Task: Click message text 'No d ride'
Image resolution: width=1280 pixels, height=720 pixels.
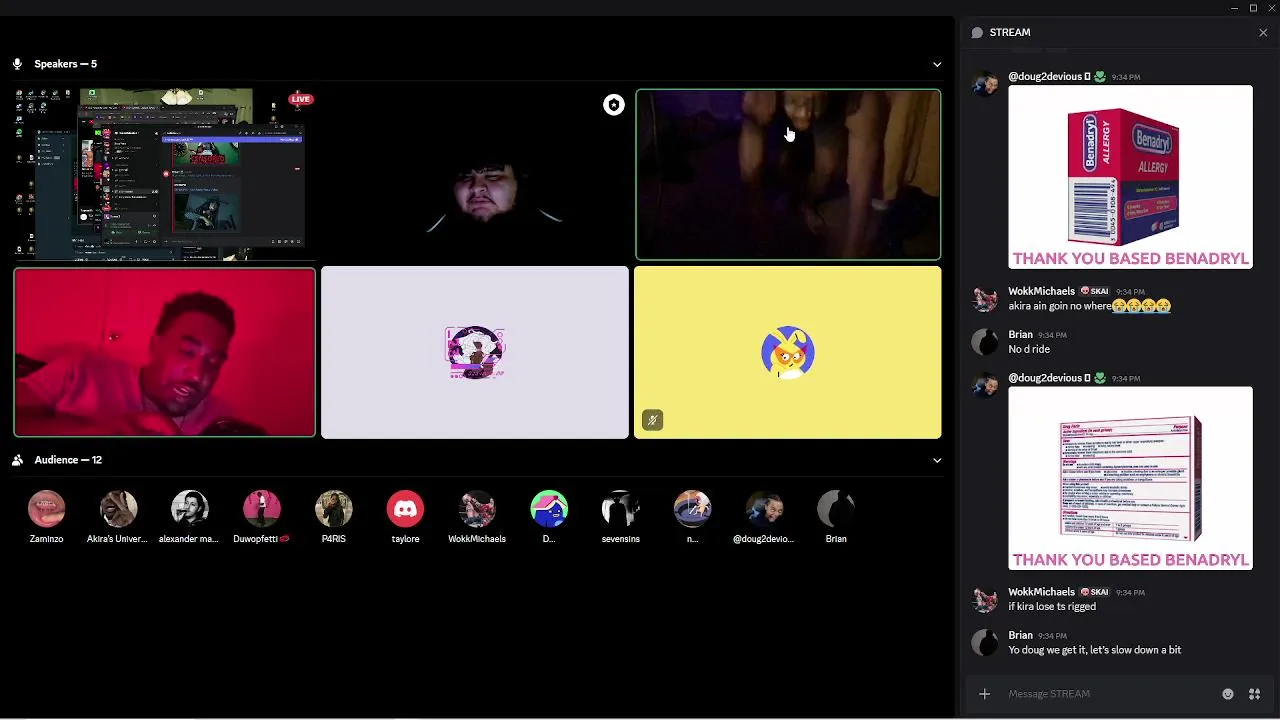Action: [x=1029, y=349]
